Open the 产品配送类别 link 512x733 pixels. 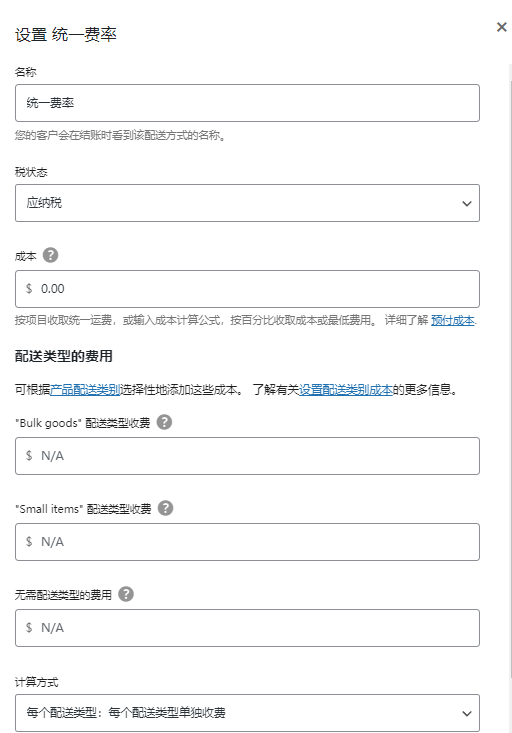pos(86,389)
